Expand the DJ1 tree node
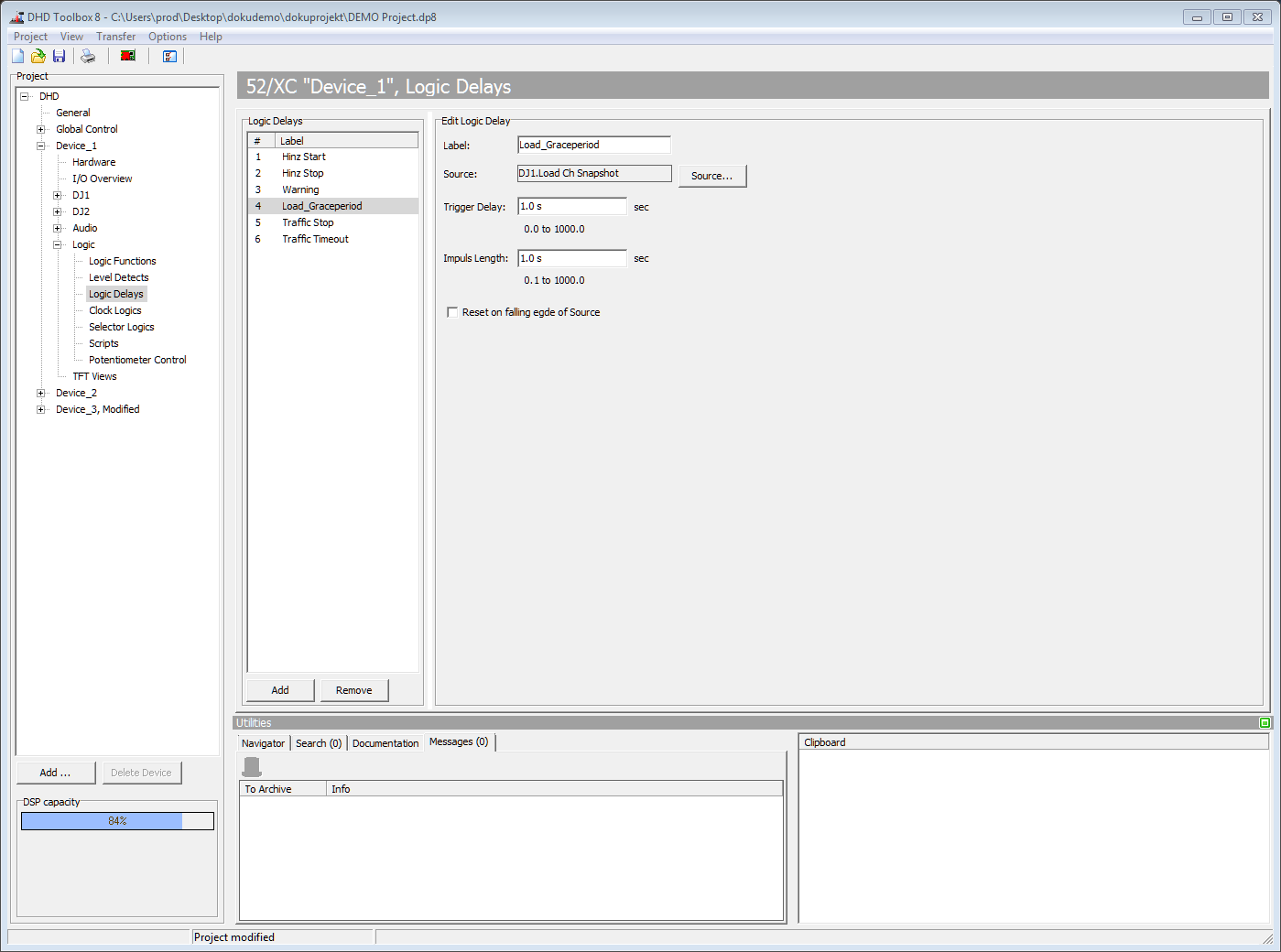This screenshot has width=1281, height=952. 57,195
